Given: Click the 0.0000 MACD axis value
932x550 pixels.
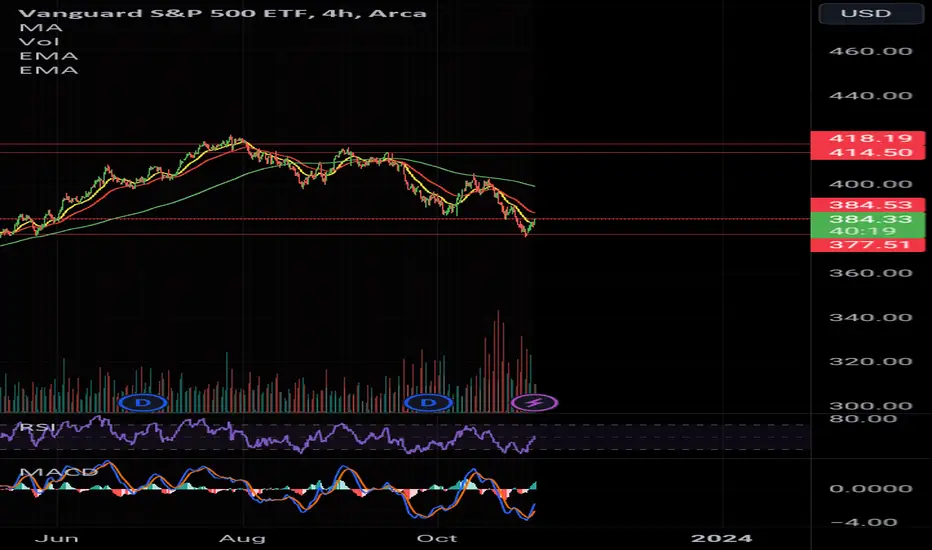Looking at the screenshot, I should point(871,488).
